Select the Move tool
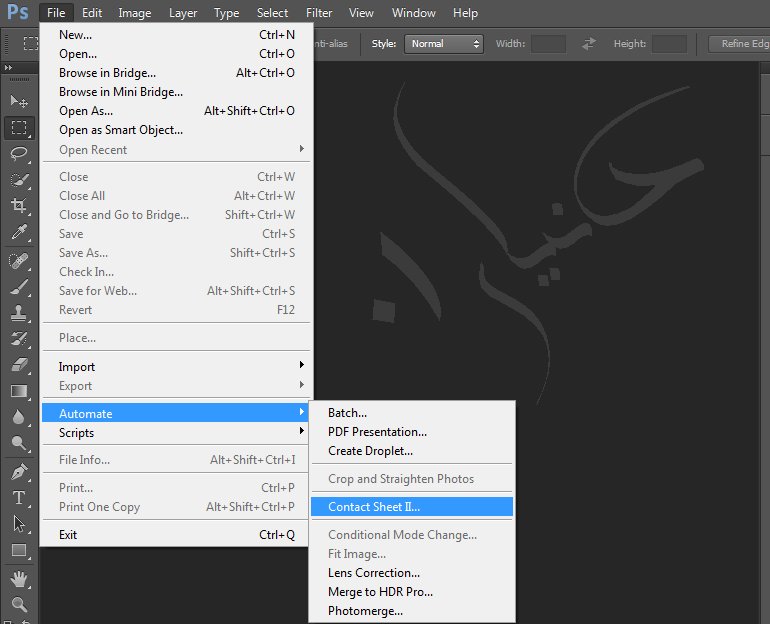Screen dimensions: 770x624 [19, 101]
